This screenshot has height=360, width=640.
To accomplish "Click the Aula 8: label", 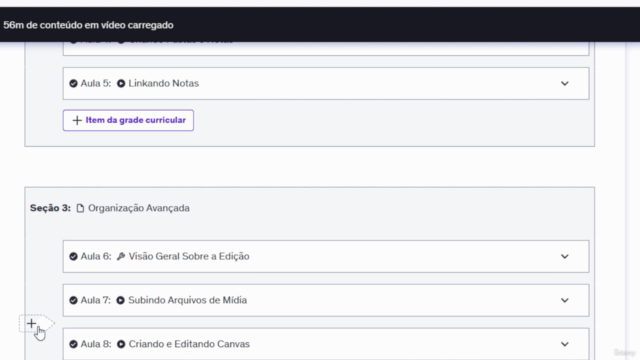I will [96, 344].
